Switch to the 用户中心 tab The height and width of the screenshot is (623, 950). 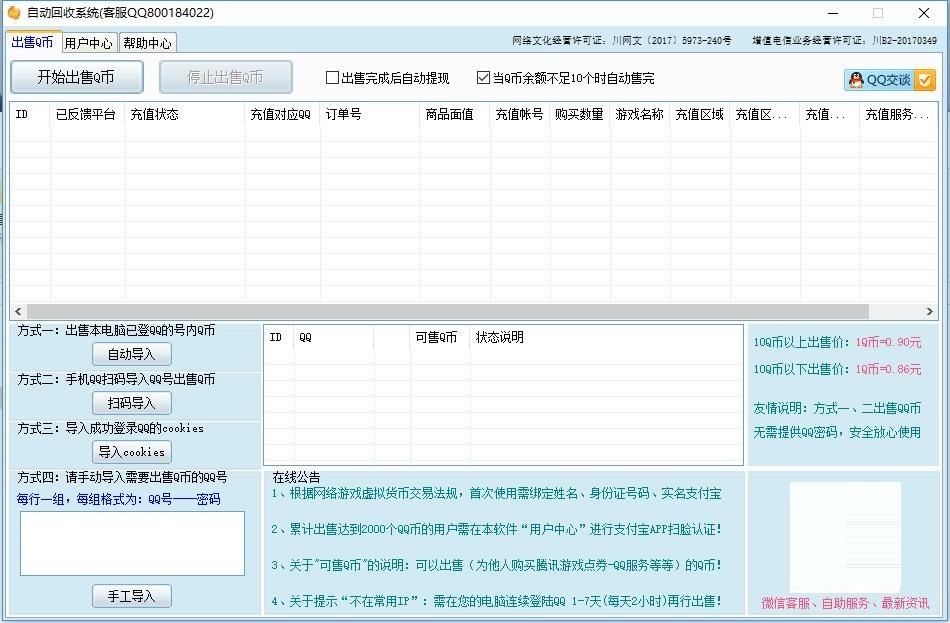88,43
